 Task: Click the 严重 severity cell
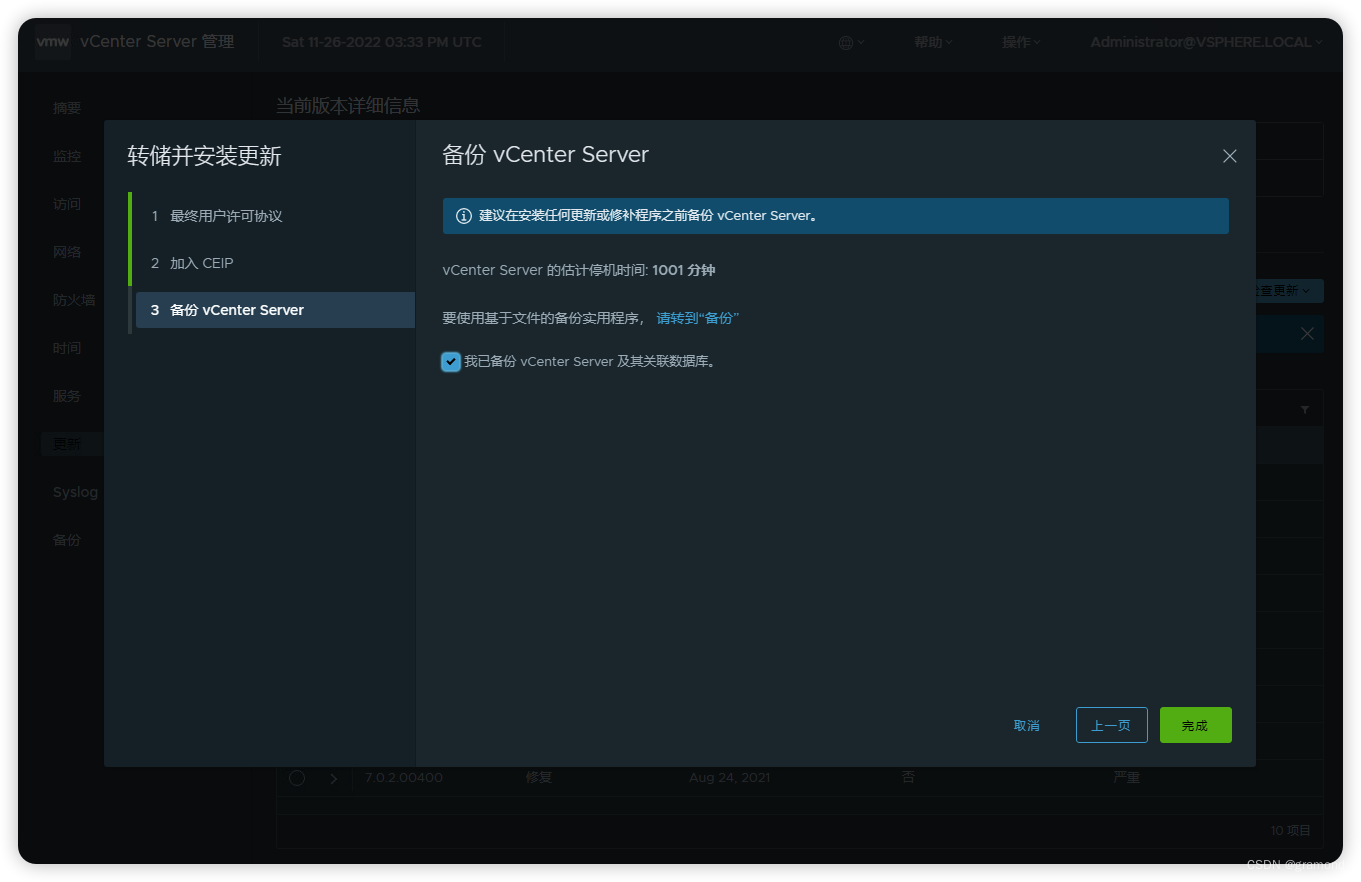coord(1127,778)
